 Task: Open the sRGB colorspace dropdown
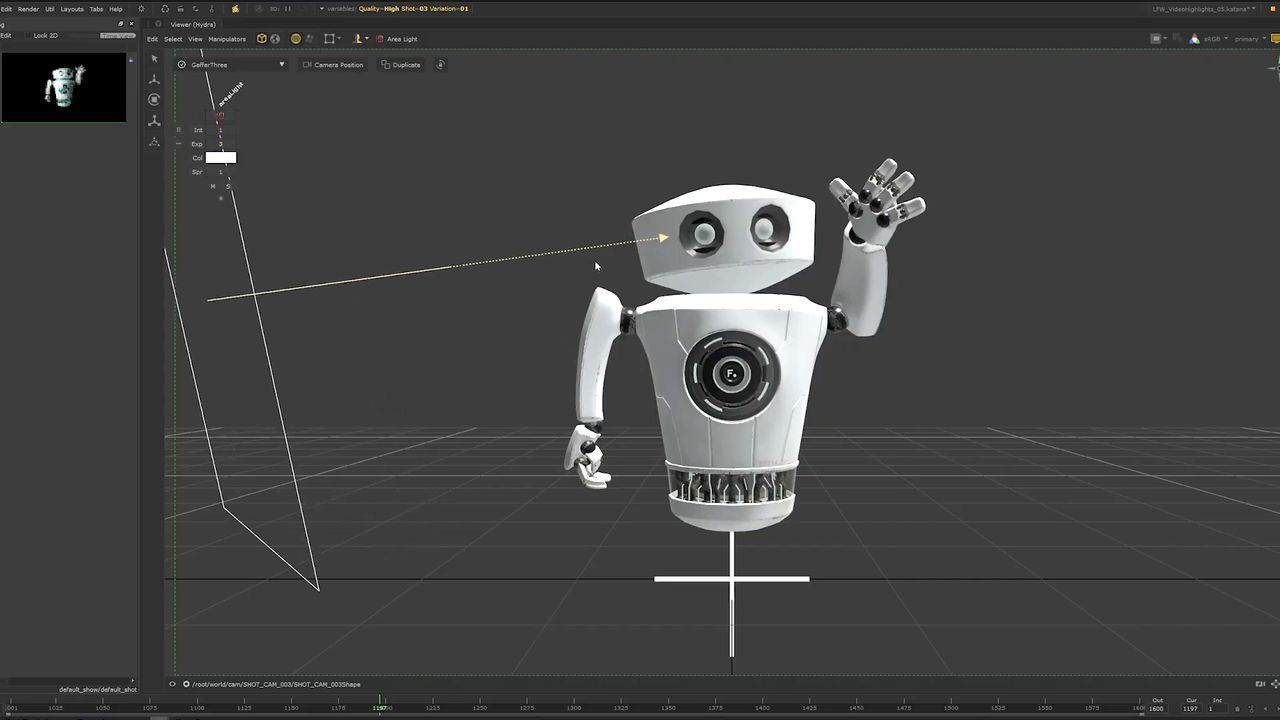[x=1213, y=39]
